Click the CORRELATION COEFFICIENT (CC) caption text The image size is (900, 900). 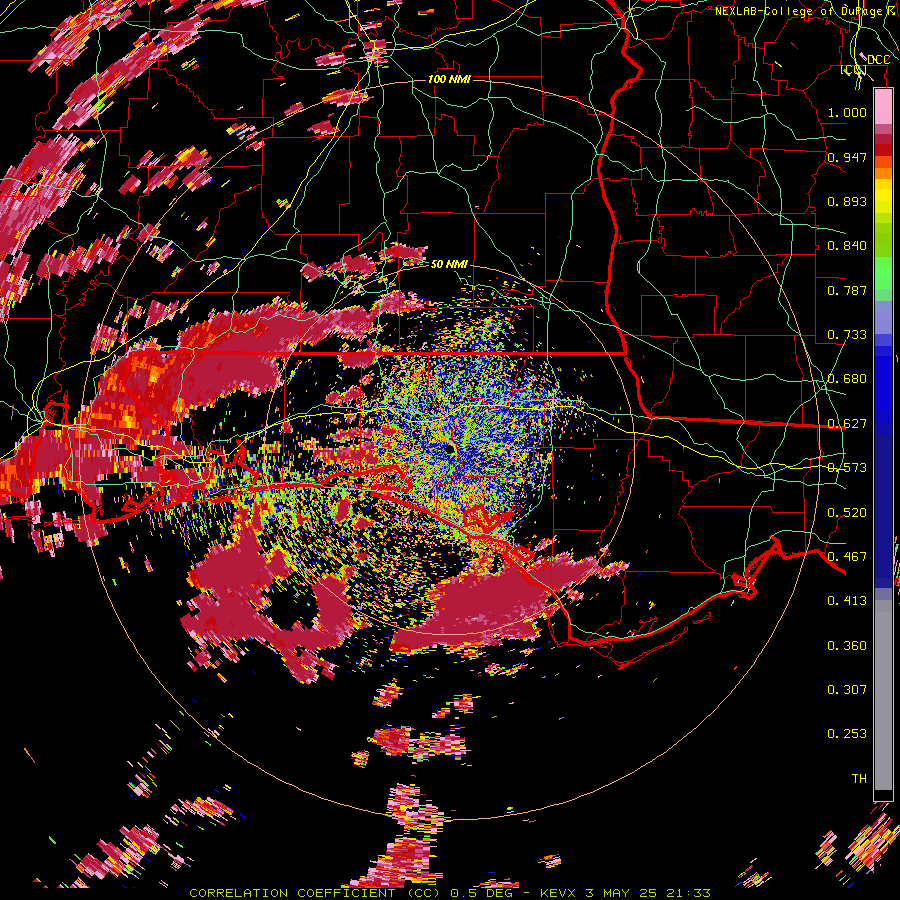315,893
